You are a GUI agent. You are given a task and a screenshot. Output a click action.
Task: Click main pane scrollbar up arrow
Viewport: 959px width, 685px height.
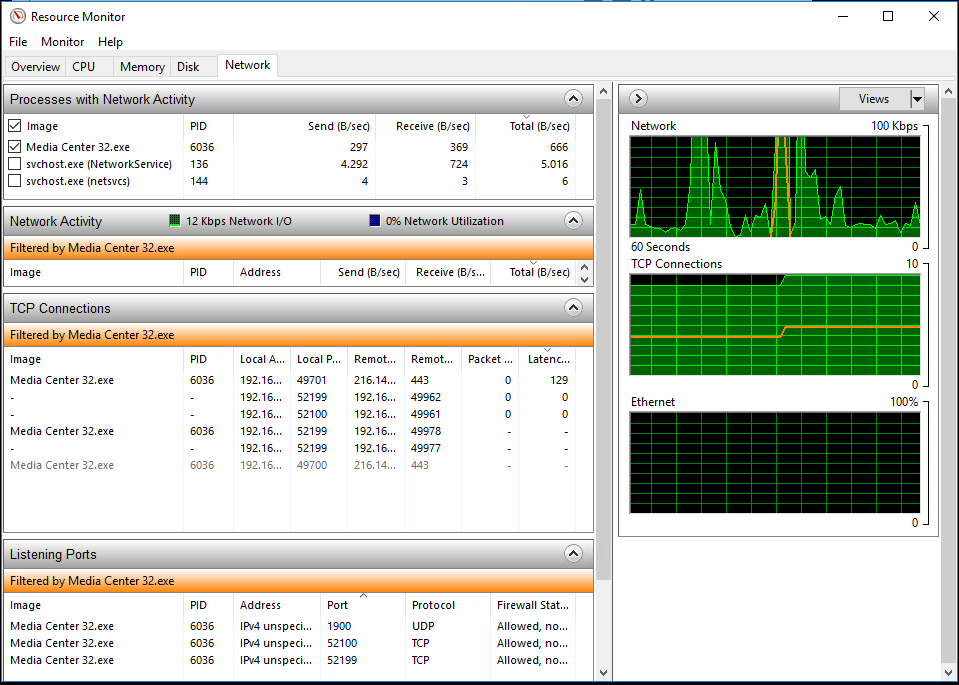(x=603, y=92)
